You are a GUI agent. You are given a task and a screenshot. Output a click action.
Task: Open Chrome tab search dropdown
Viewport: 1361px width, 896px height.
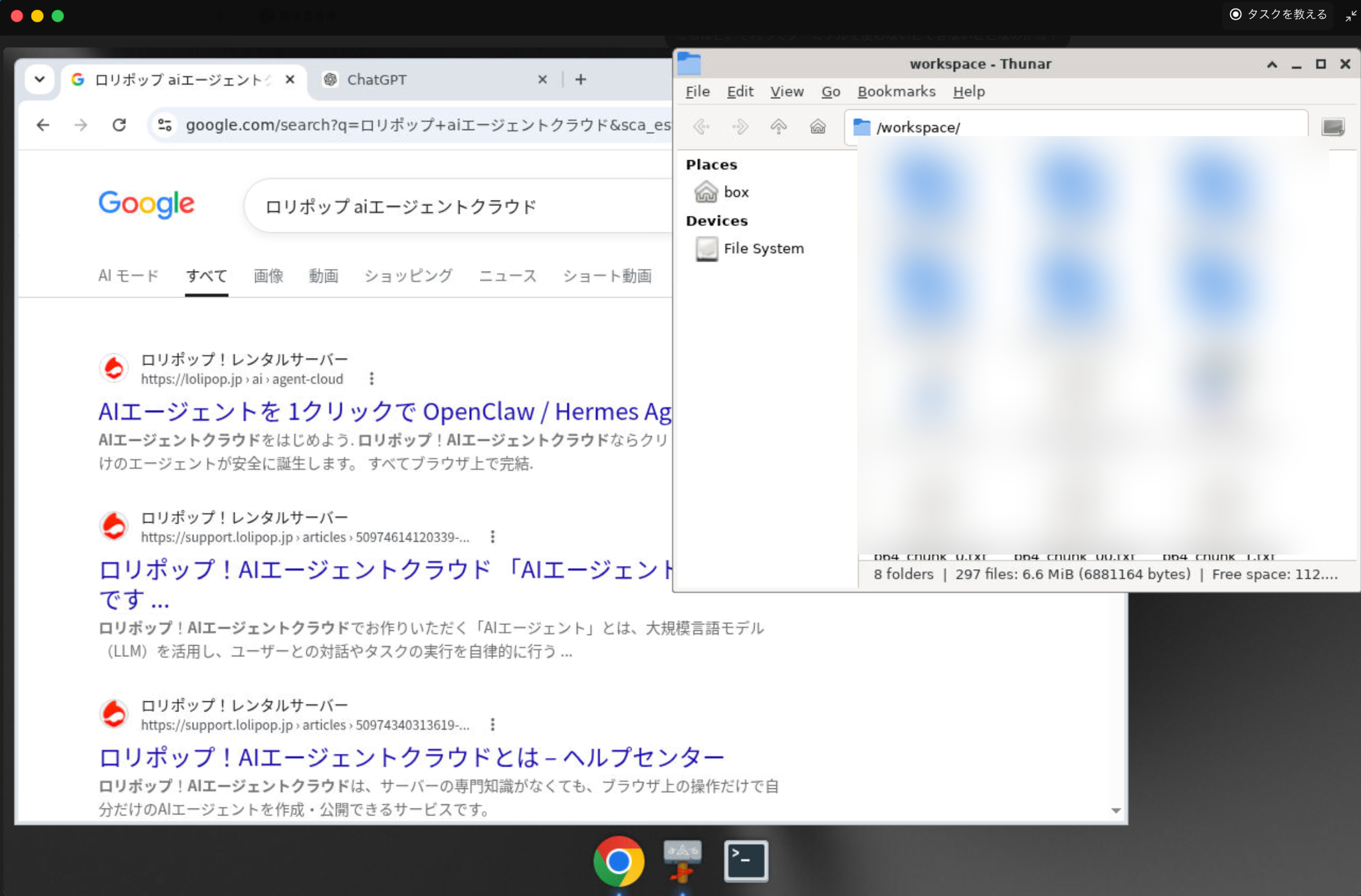point(40,80)
